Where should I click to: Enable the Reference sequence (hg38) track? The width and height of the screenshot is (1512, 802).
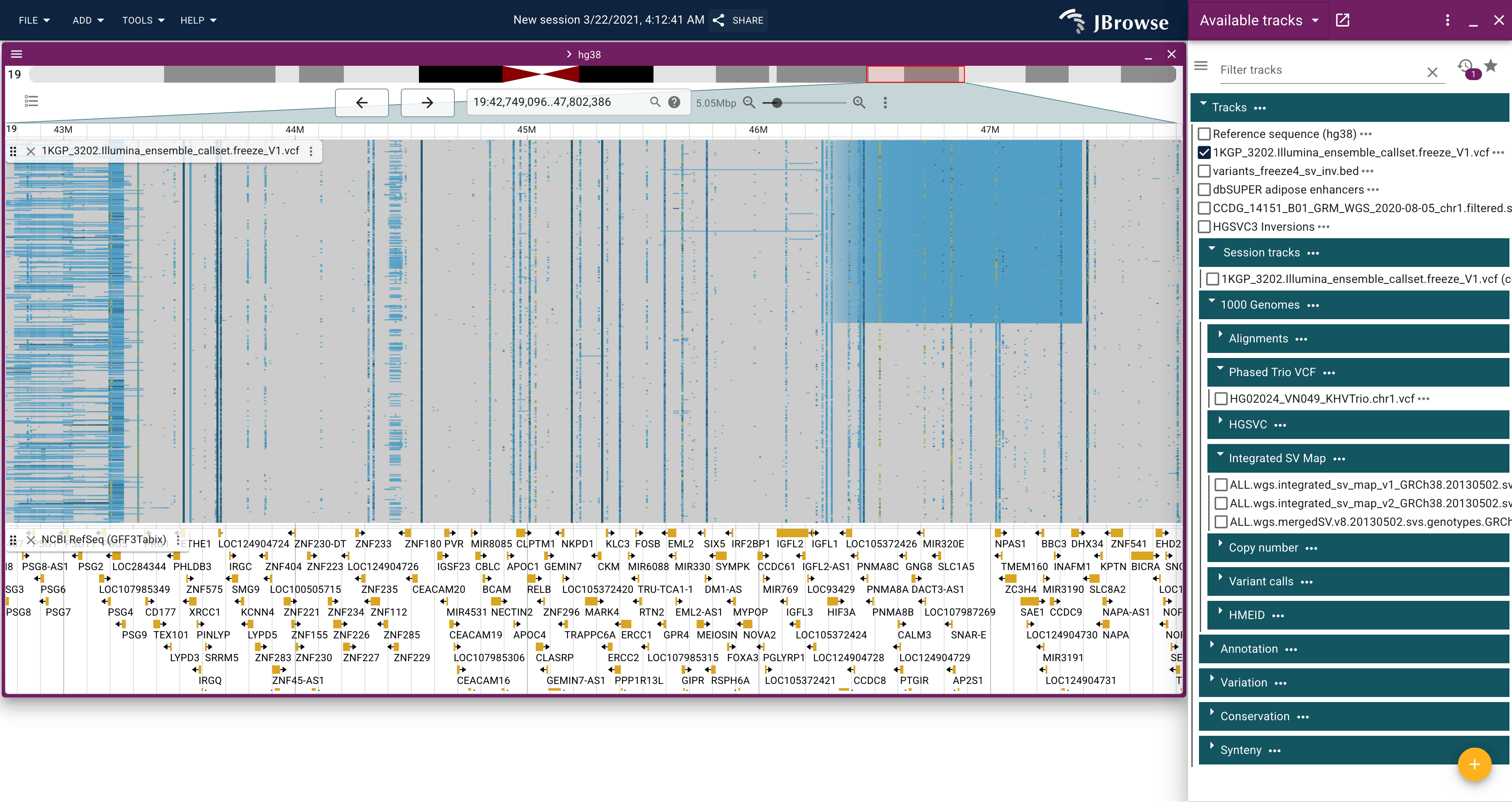1204,134
